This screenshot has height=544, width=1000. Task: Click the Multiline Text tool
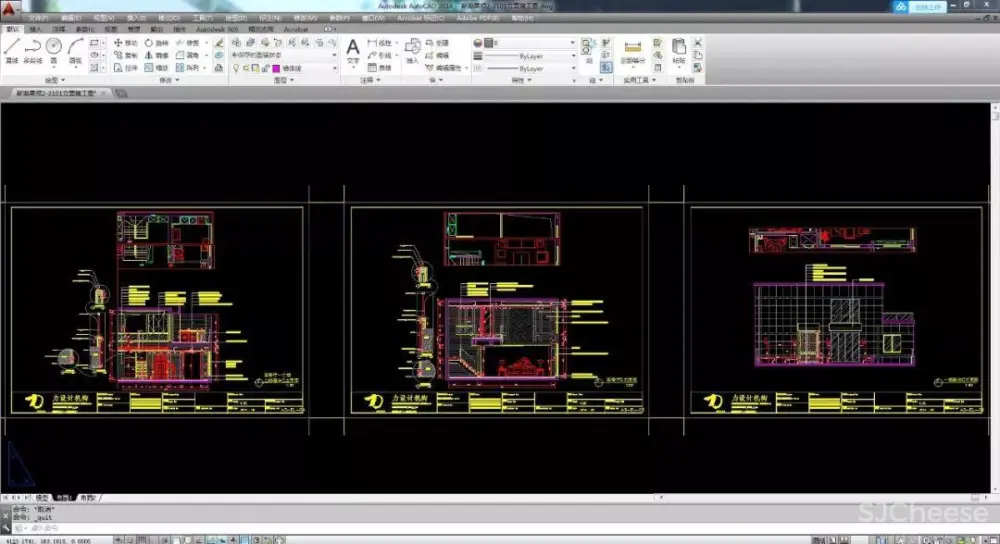pos(352,49)
